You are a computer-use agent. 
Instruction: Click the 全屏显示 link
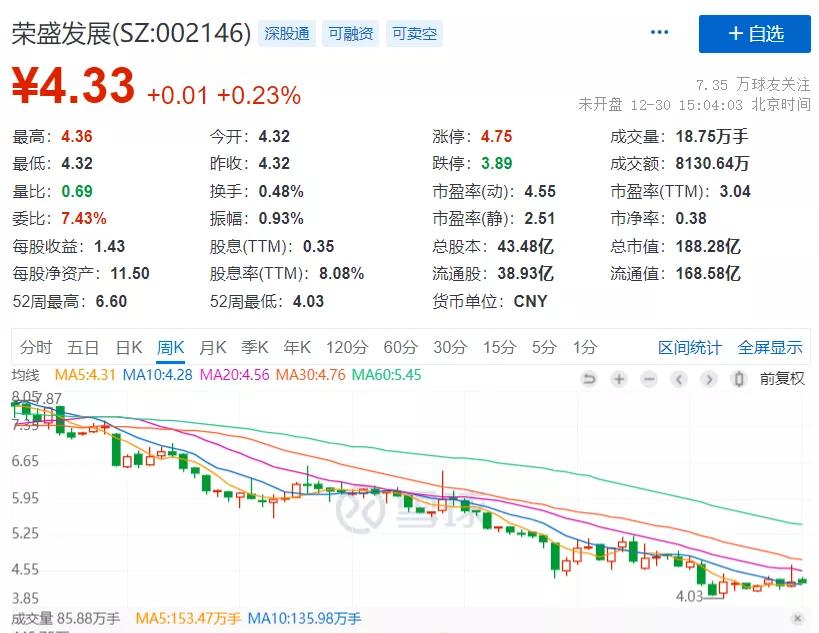click(x=769, y=347)
